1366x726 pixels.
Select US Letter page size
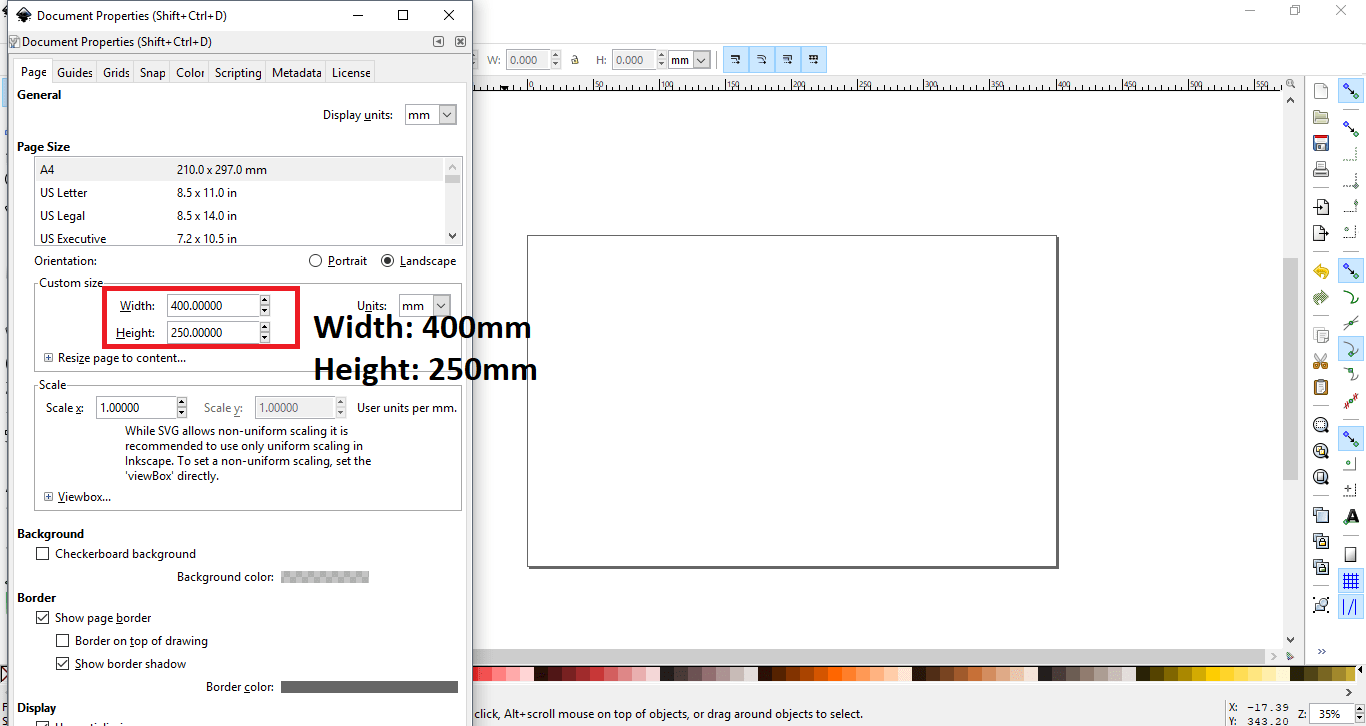(239, 193)
